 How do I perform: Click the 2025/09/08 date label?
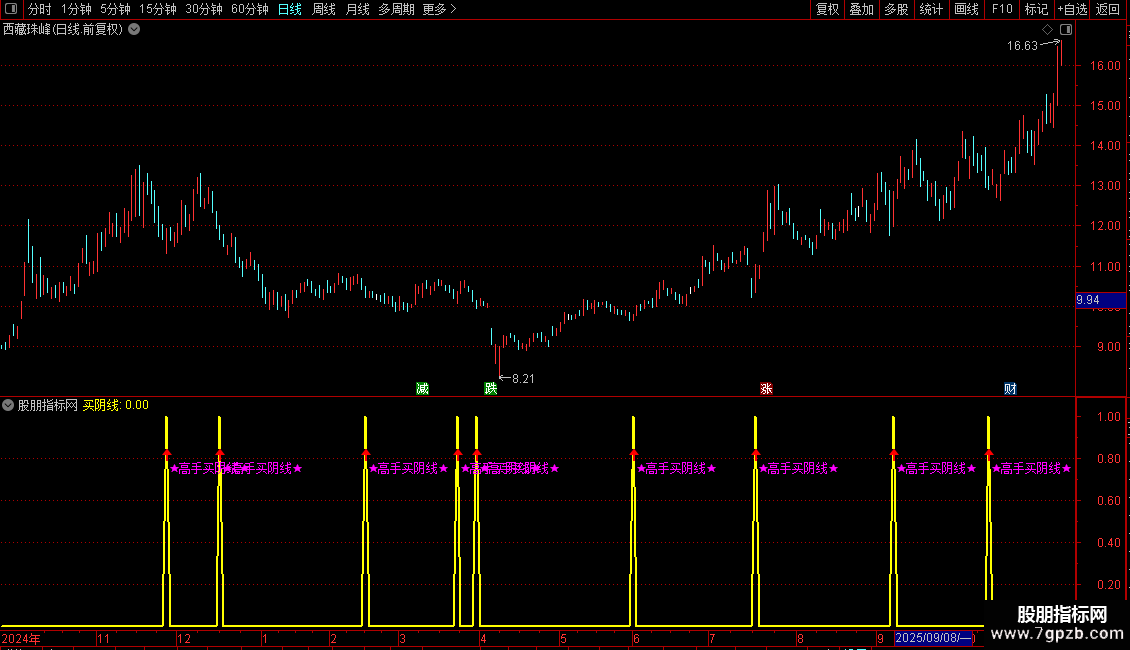click(x=934, y=638)
